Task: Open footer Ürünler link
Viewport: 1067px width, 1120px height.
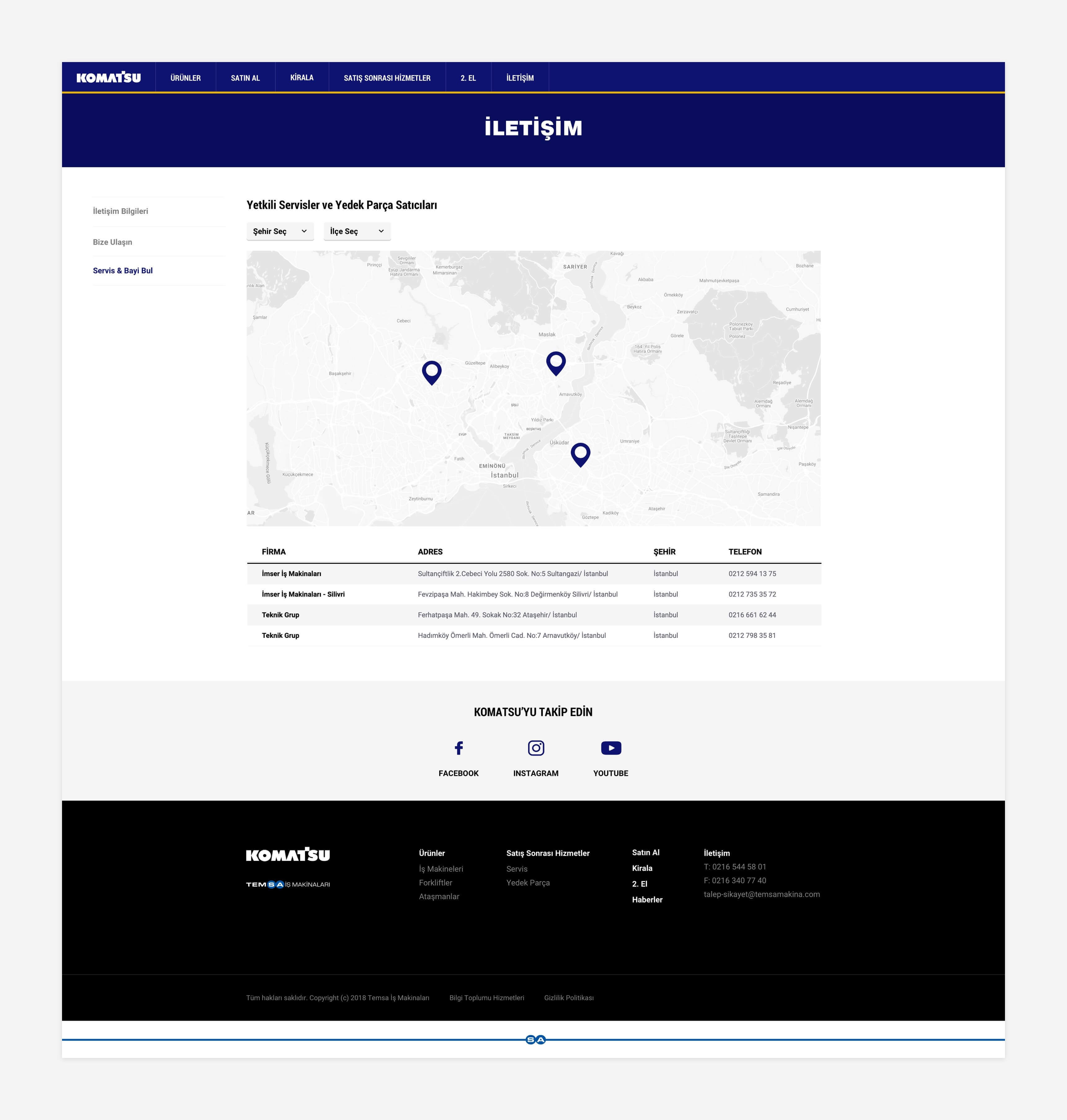Action: tap(432, 853)
